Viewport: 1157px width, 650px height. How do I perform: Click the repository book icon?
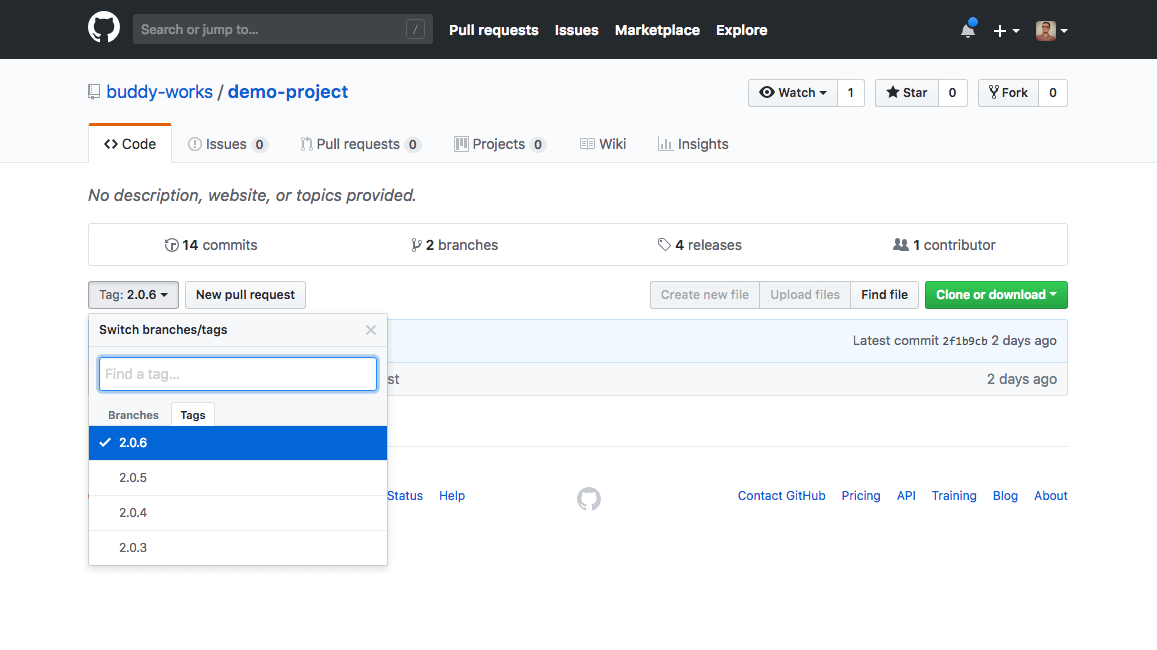click(94, 92)
